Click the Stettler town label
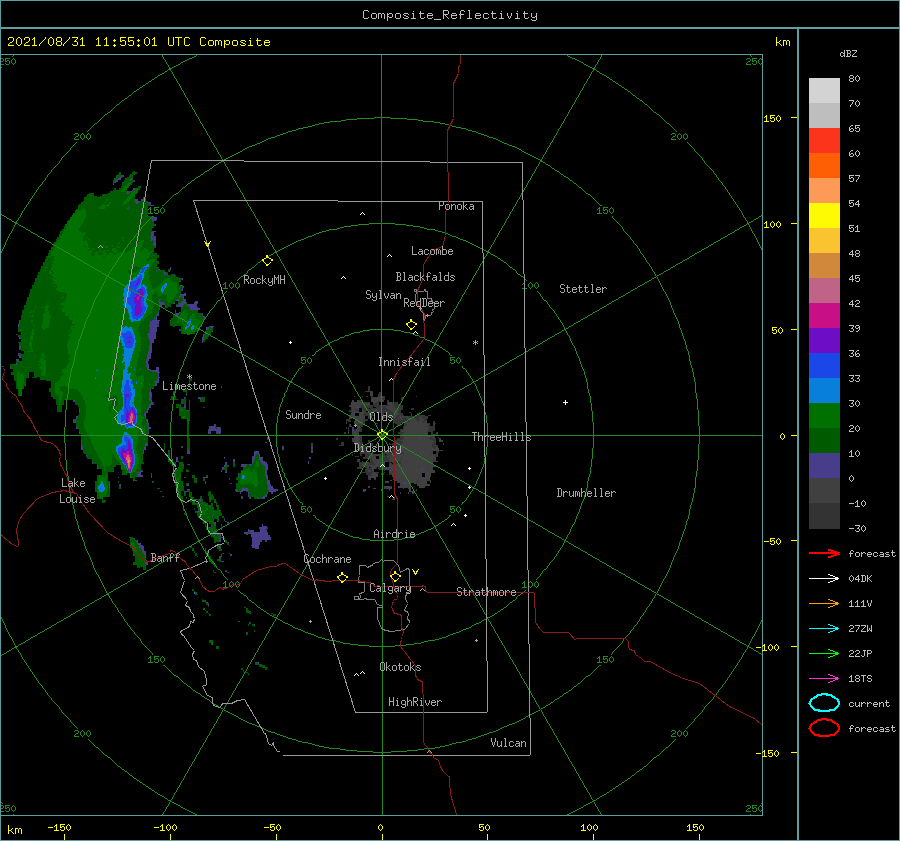The image size is (900, 841). pos(583,289)
